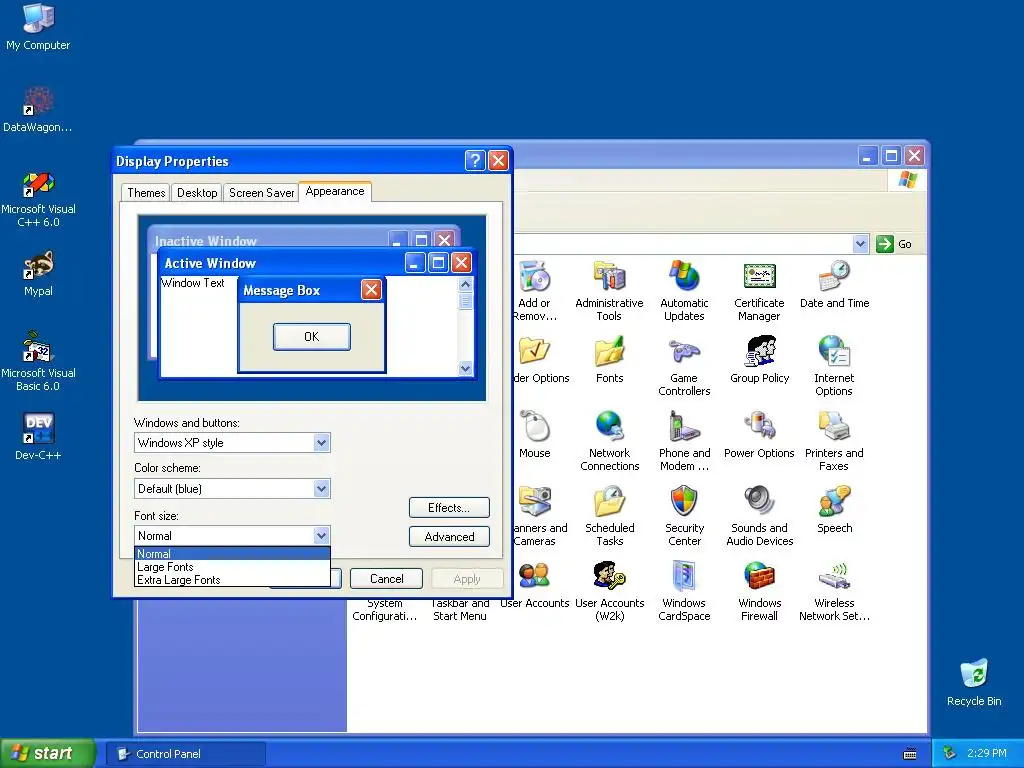Expand the Windows and buttons dropdown
This screenshot has width=1024, height=768.
[321, 443]
